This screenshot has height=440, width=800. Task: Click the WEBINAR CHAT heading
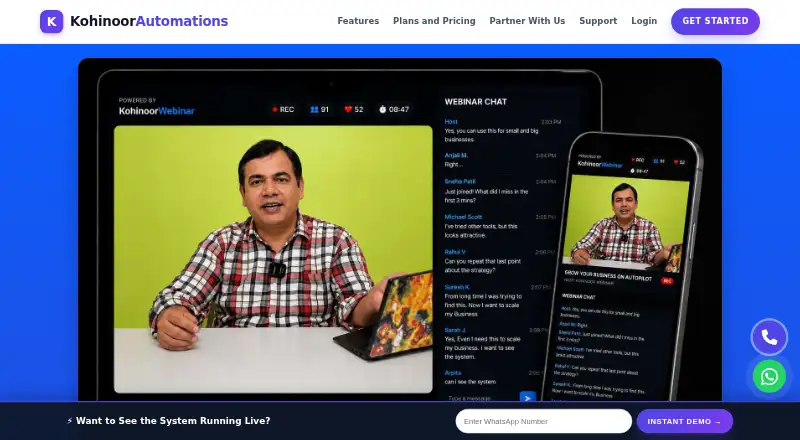(476, 102)
